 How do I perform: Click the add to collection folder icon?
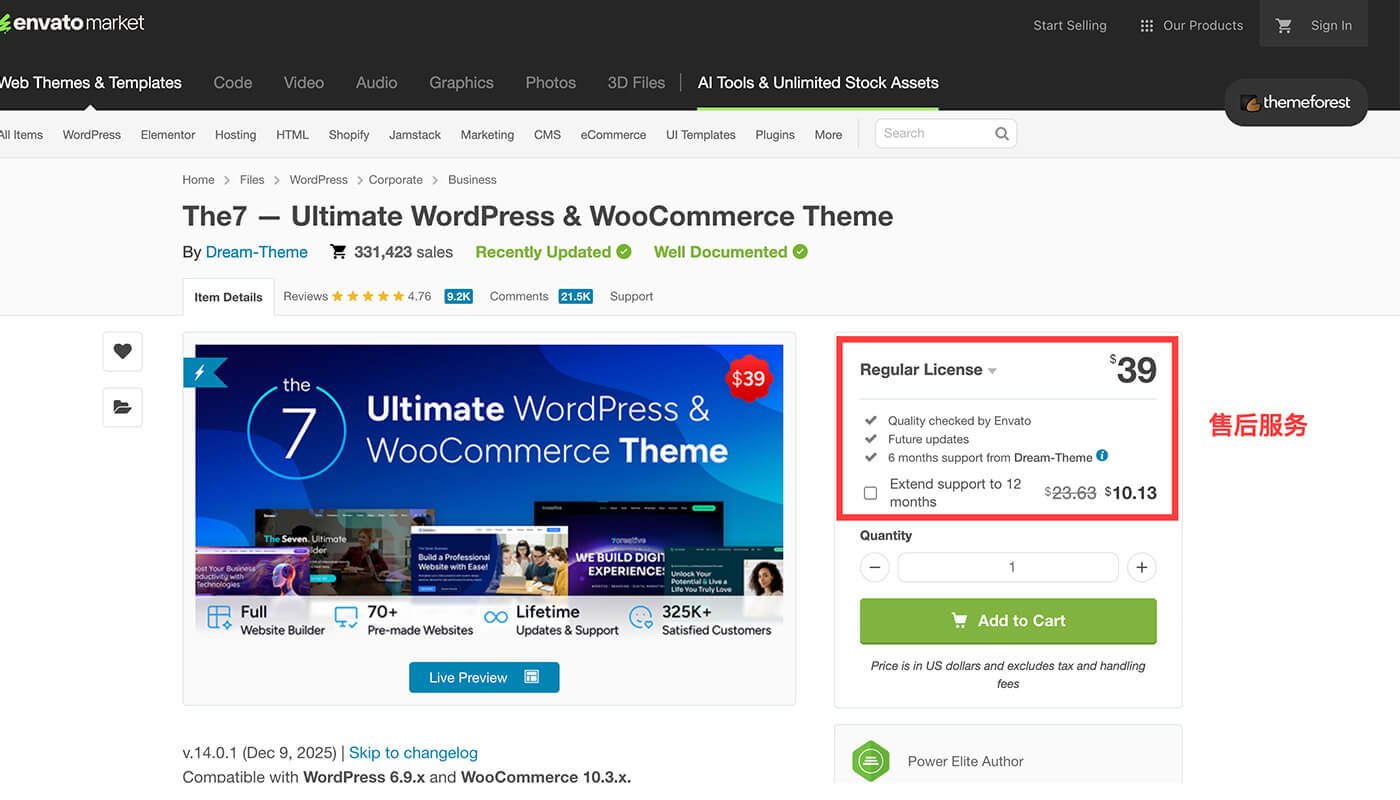[x=122, y=407]
